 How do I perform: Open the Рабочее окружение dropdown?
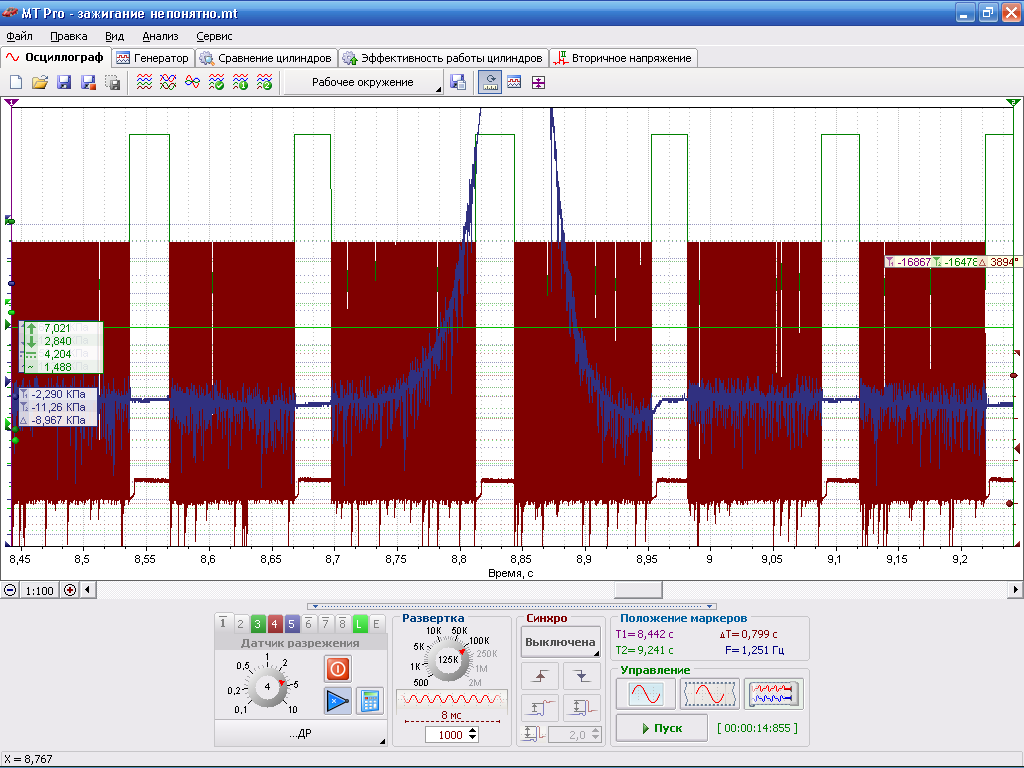(x=364, y=82)
